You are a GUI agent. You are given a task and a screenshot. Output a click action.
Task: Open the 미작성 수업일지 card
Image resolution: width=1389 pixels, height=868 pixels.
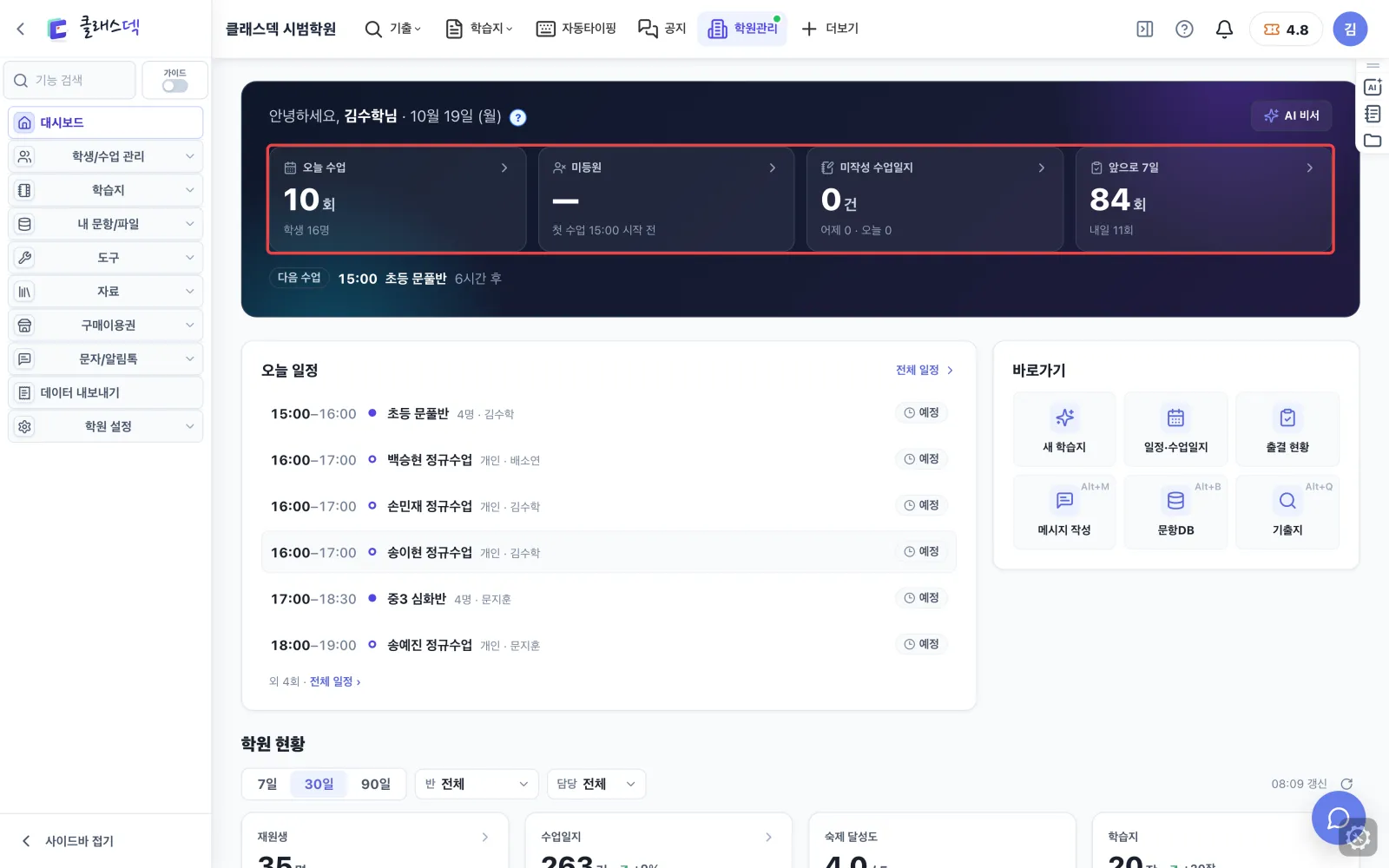coord(935,200)
